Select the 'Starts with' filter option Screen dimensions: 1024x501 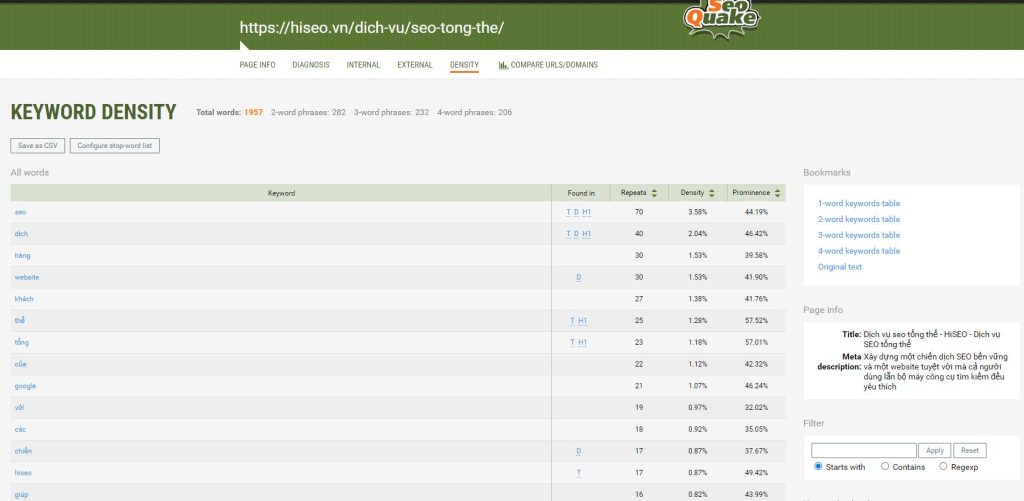pos(818,466)
